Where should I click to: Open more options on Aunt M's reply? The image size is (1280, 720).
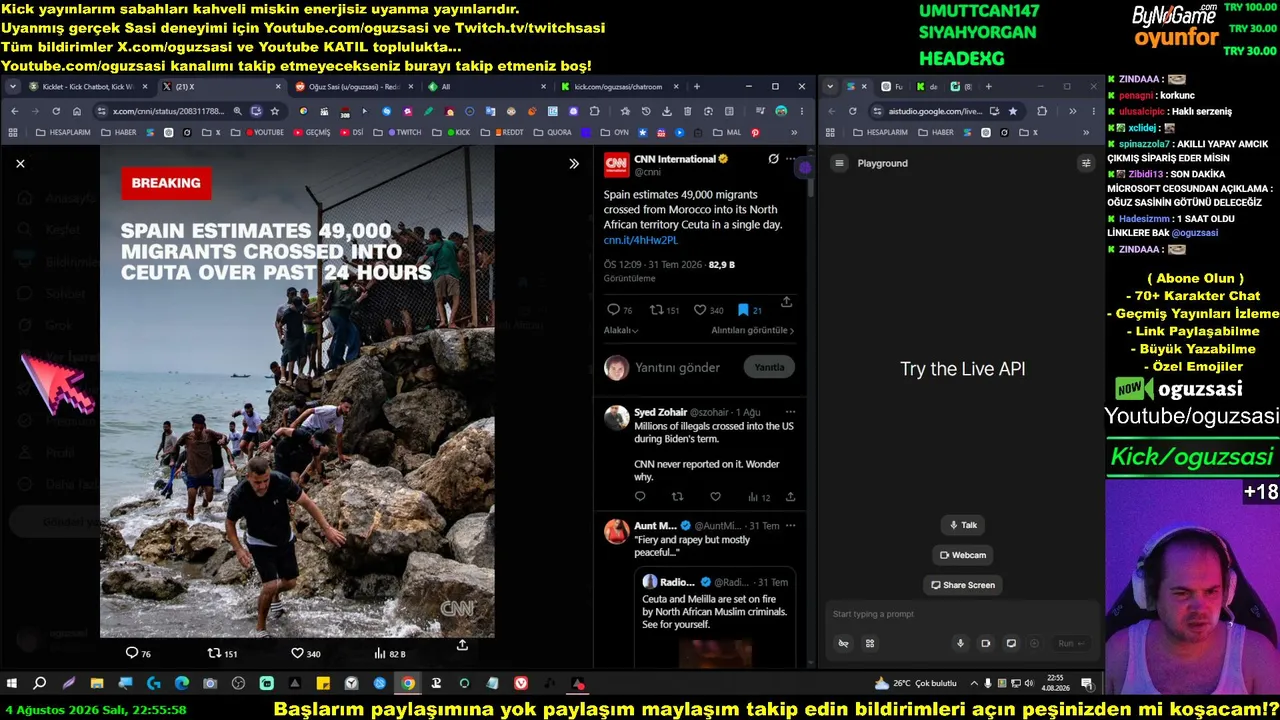(x=790, y=525)
